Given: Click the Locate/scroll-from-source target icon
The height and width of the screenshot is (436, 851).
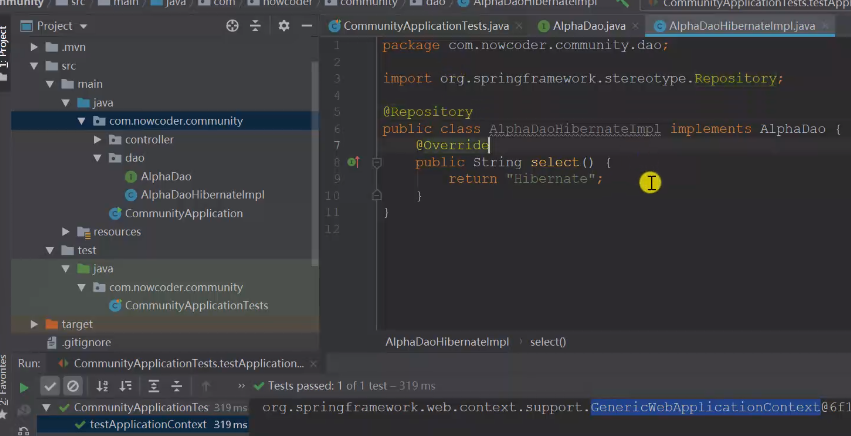Looking at the screenshot, I should [x=232, y=26].
